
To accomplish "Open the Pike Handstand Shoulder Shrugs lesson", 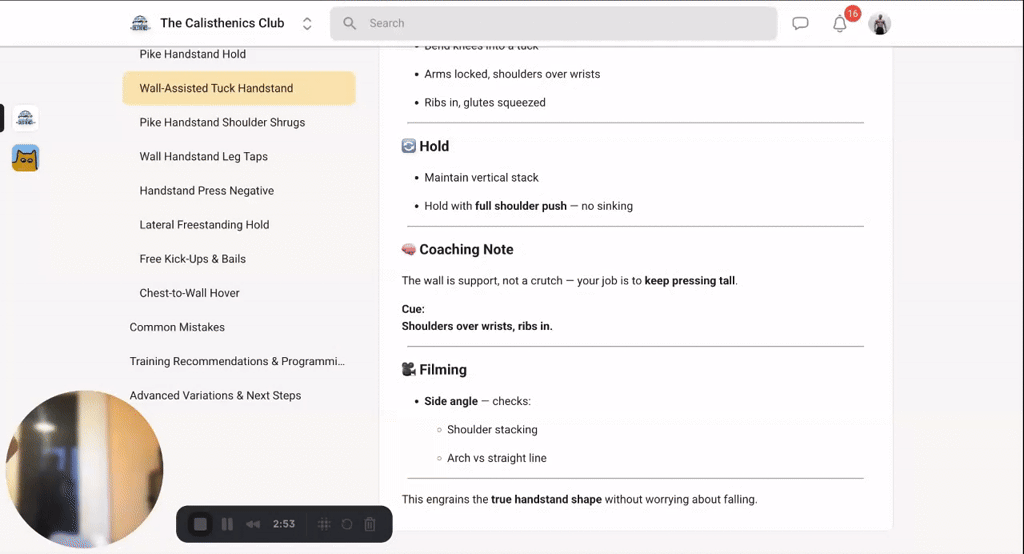I will [x=222, y=122].
